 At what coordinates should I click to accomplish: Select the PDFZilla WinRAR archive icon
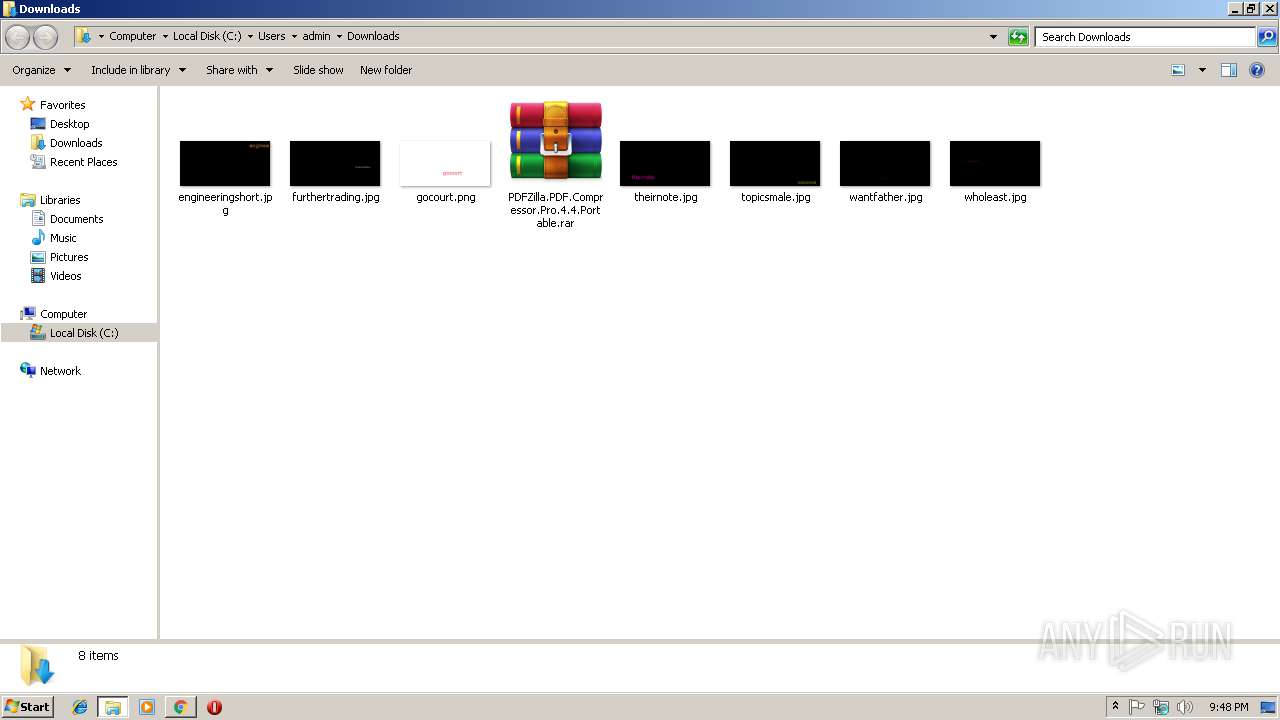click(555, 141)
